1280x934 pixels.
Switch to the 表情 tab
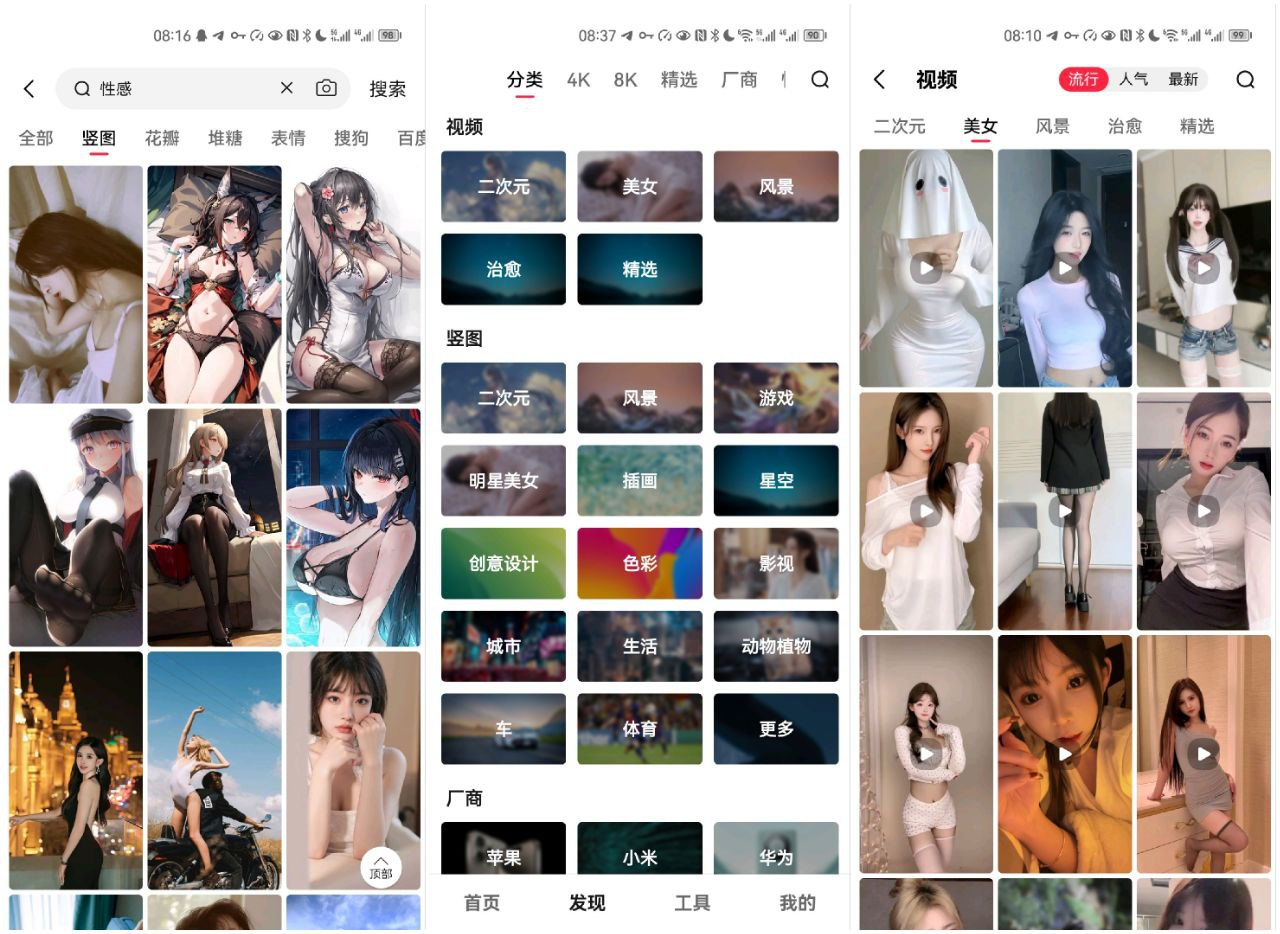click(x=288, y=138)
